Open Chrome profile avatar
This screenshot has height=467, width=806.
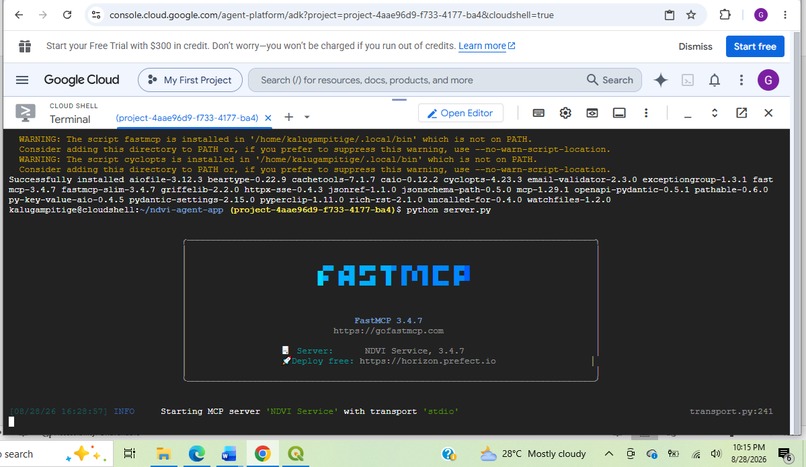pyautogui.click(x=761, y=15)
